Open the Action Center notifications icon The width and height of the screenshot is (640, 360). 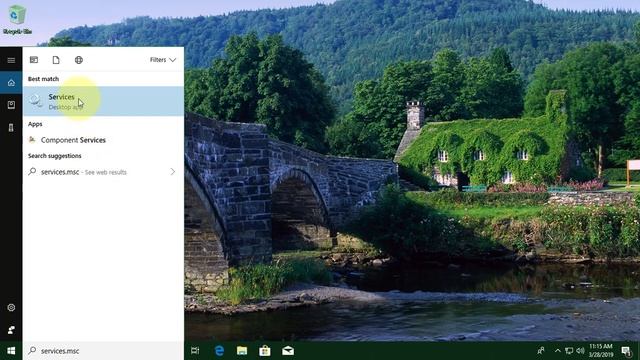point(626,351)
